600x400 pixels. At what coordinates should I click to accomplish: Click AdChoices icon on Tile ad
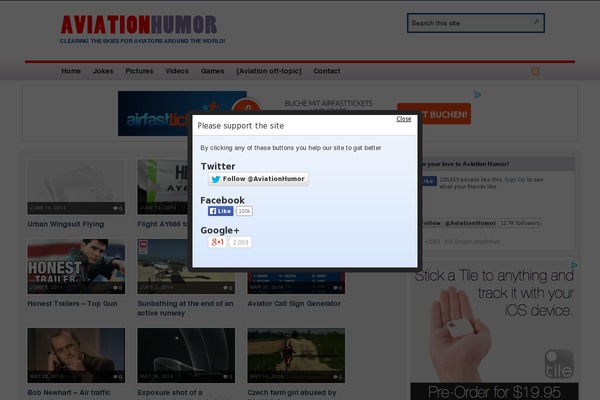574,265
